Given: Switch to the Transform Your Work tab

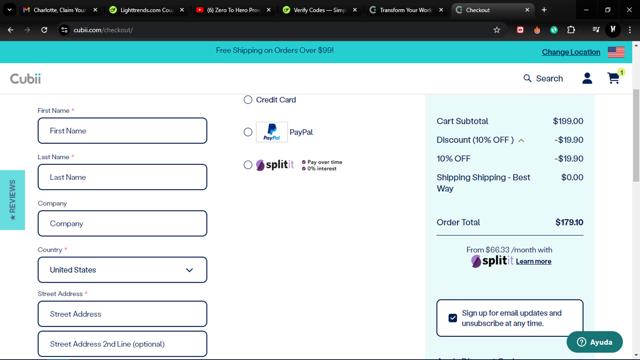Looking at the screenshot, I should [405, 10].
